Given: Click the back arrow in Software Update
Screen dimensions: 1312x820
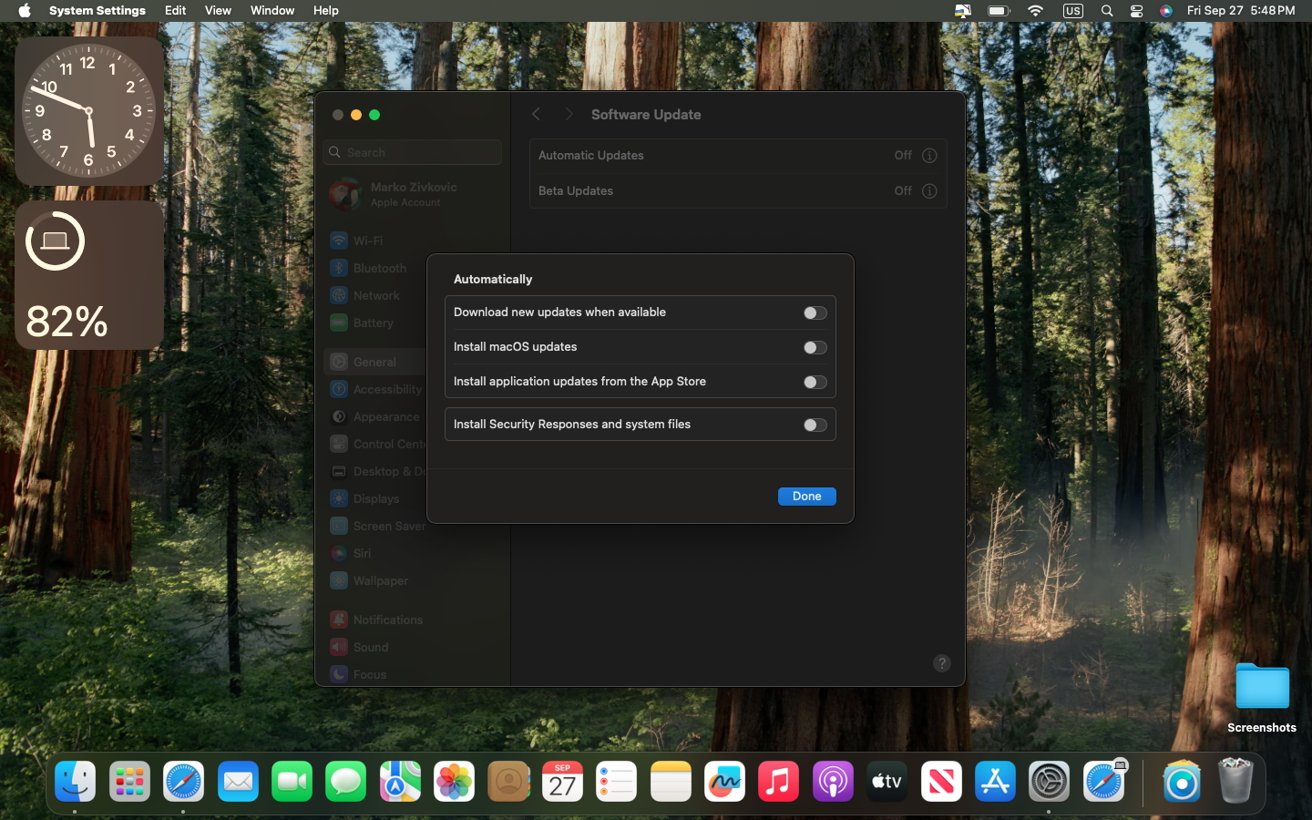Looking at the screenshot, I should (x=536, y=114).
